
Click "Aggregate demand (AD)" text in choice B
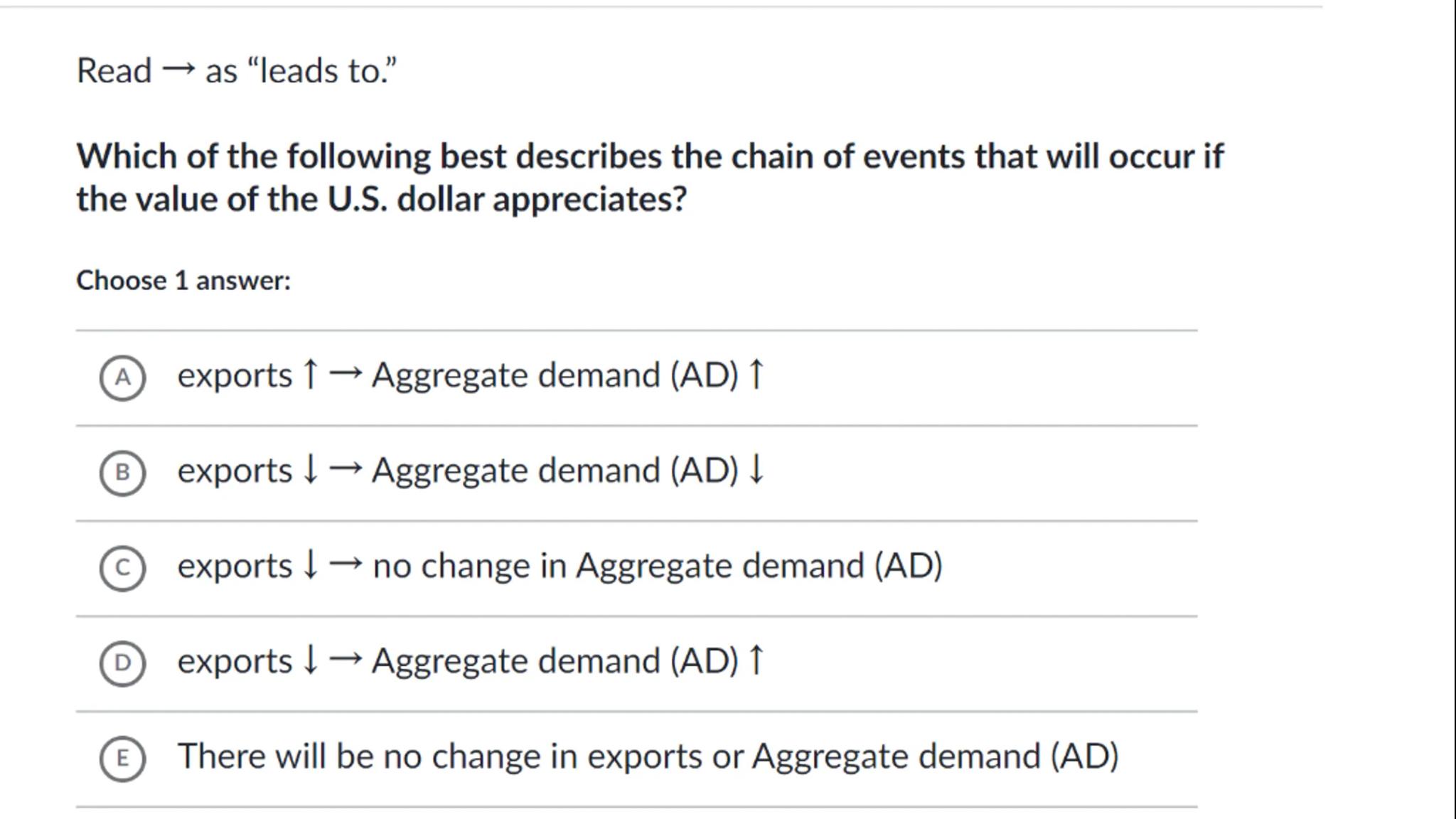point(555,471)
